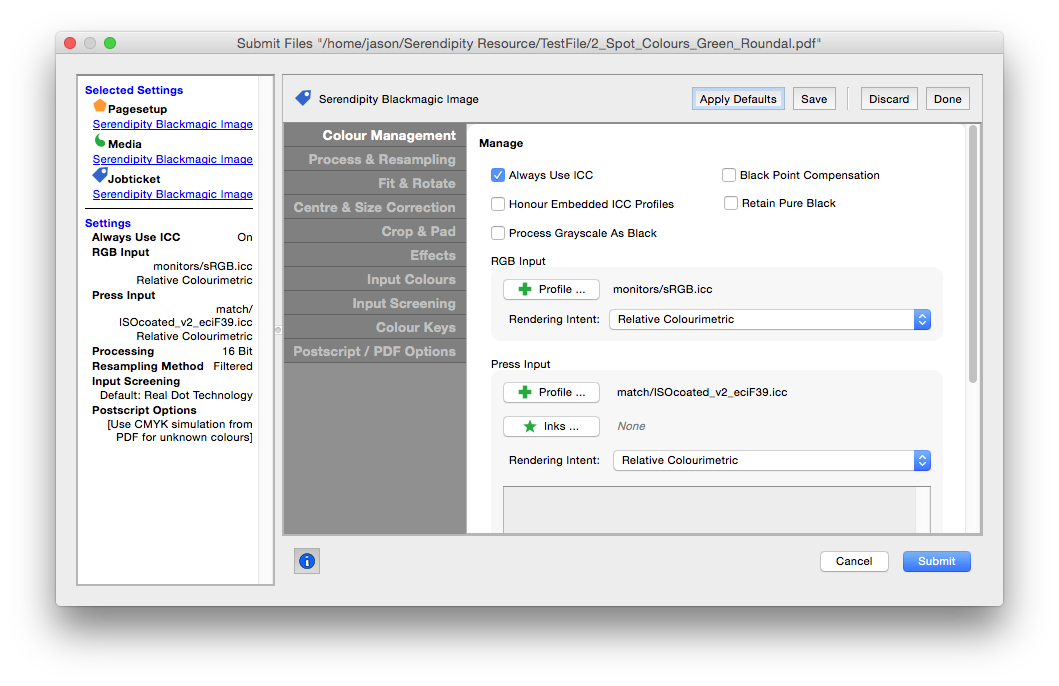Toggle Honour Embedded ICC Profiles checkbox

pos(498,204)
